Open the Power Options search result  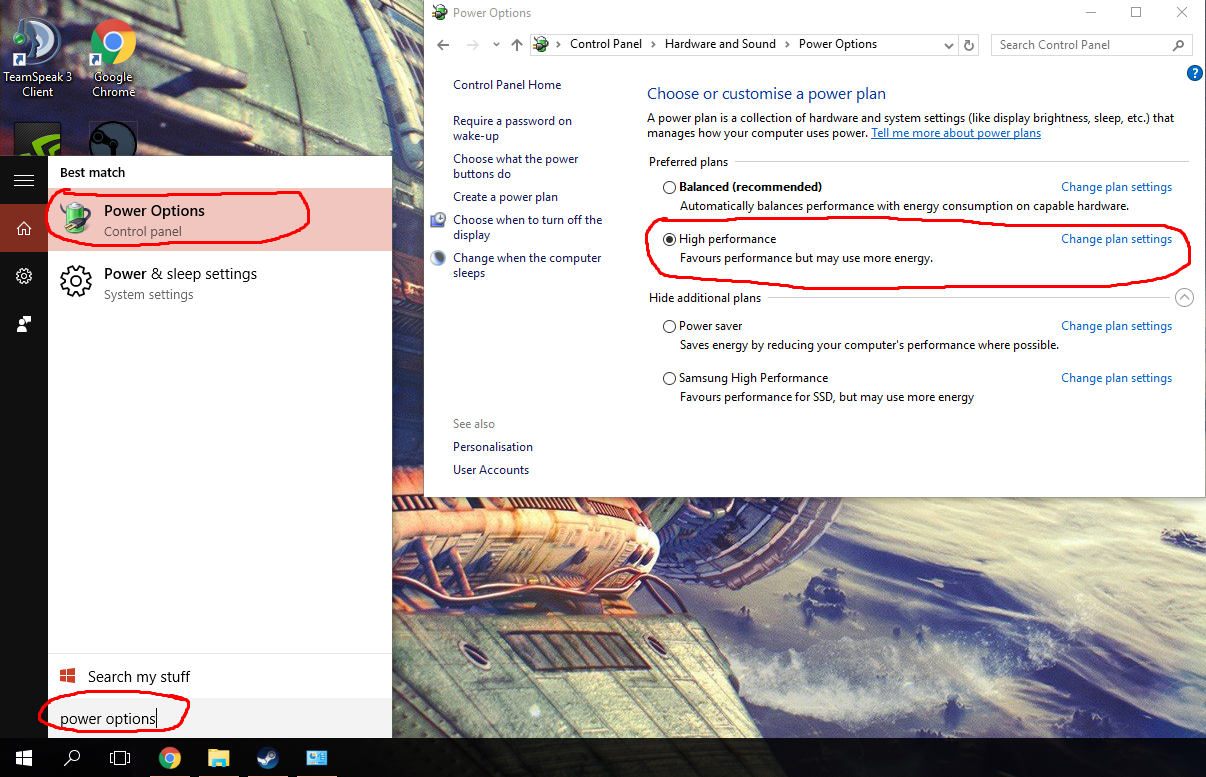coord(220,219)
